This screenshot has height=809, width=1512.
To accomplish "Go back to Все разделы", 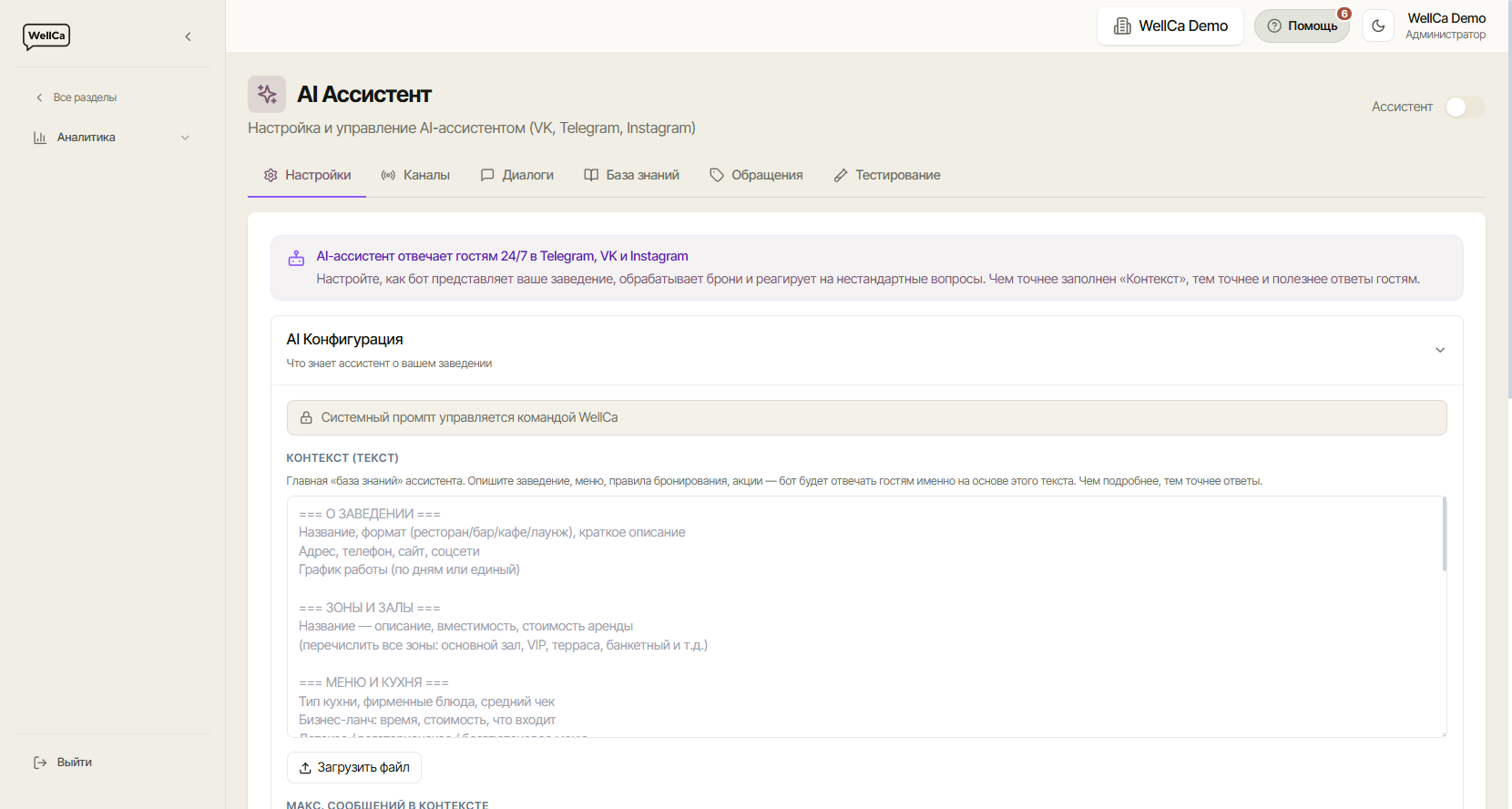I will click(77, 97).
